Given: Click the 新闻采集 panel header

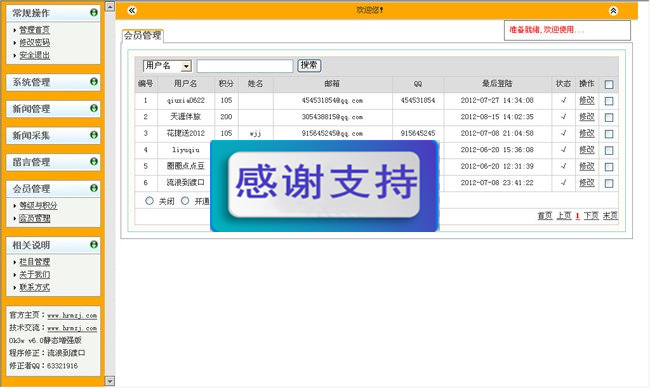Looking at the screenshot, I should tap(53, 135).
